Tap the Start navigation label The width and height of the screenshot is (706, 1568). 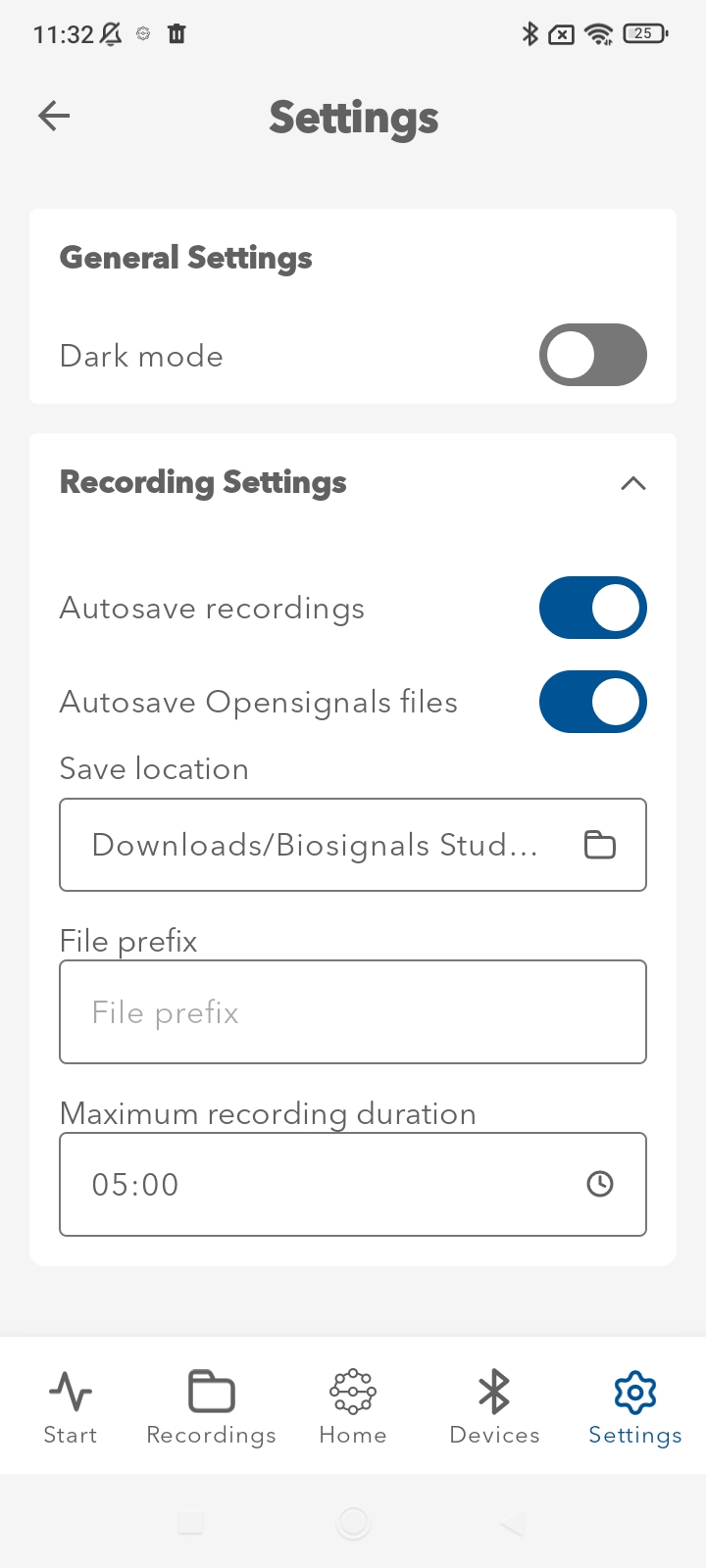point(70,1435)
